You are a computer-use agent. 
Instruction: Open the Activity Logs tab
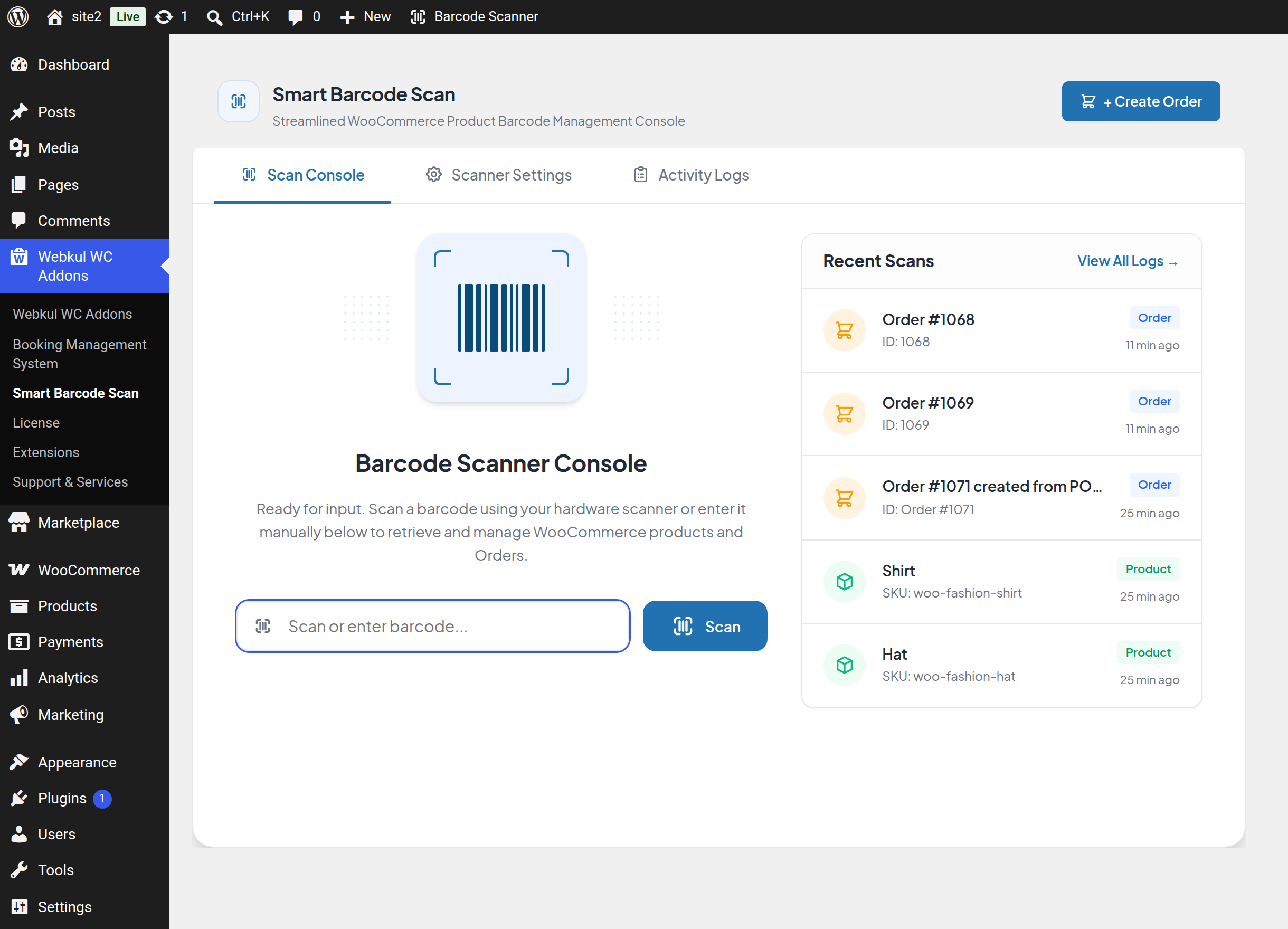tap(690, 175)
